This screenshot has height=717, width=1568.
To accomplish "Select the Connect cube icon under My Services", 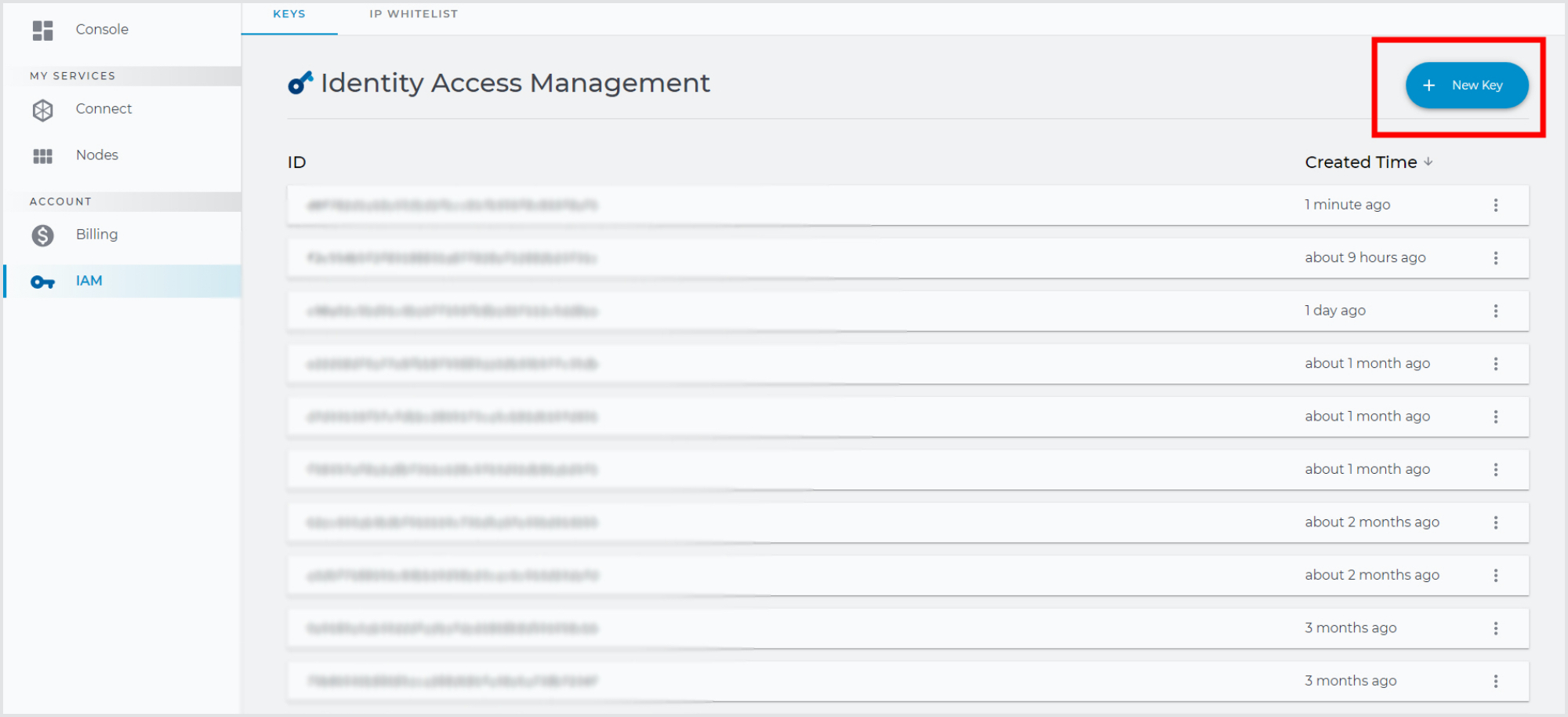I will [42, 110].
